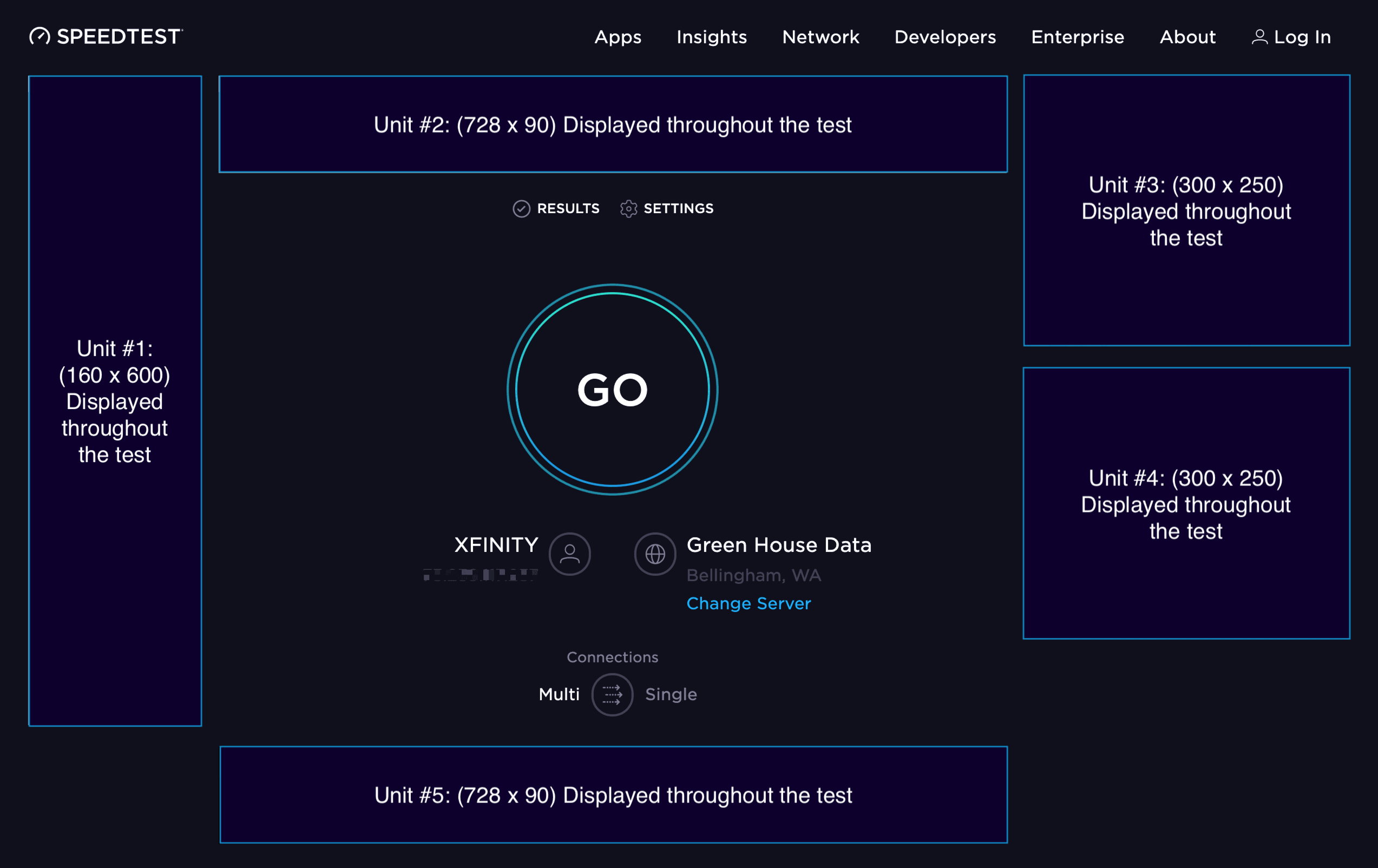Go to the Developers page
Screen dimensions: 1378x868
[945, 37]
